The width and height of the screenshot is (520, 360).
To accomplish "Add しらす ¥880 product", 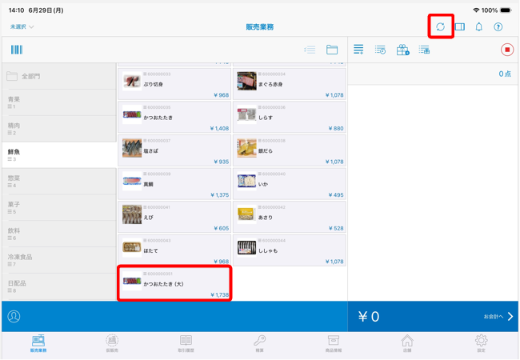I will [289, 117].
